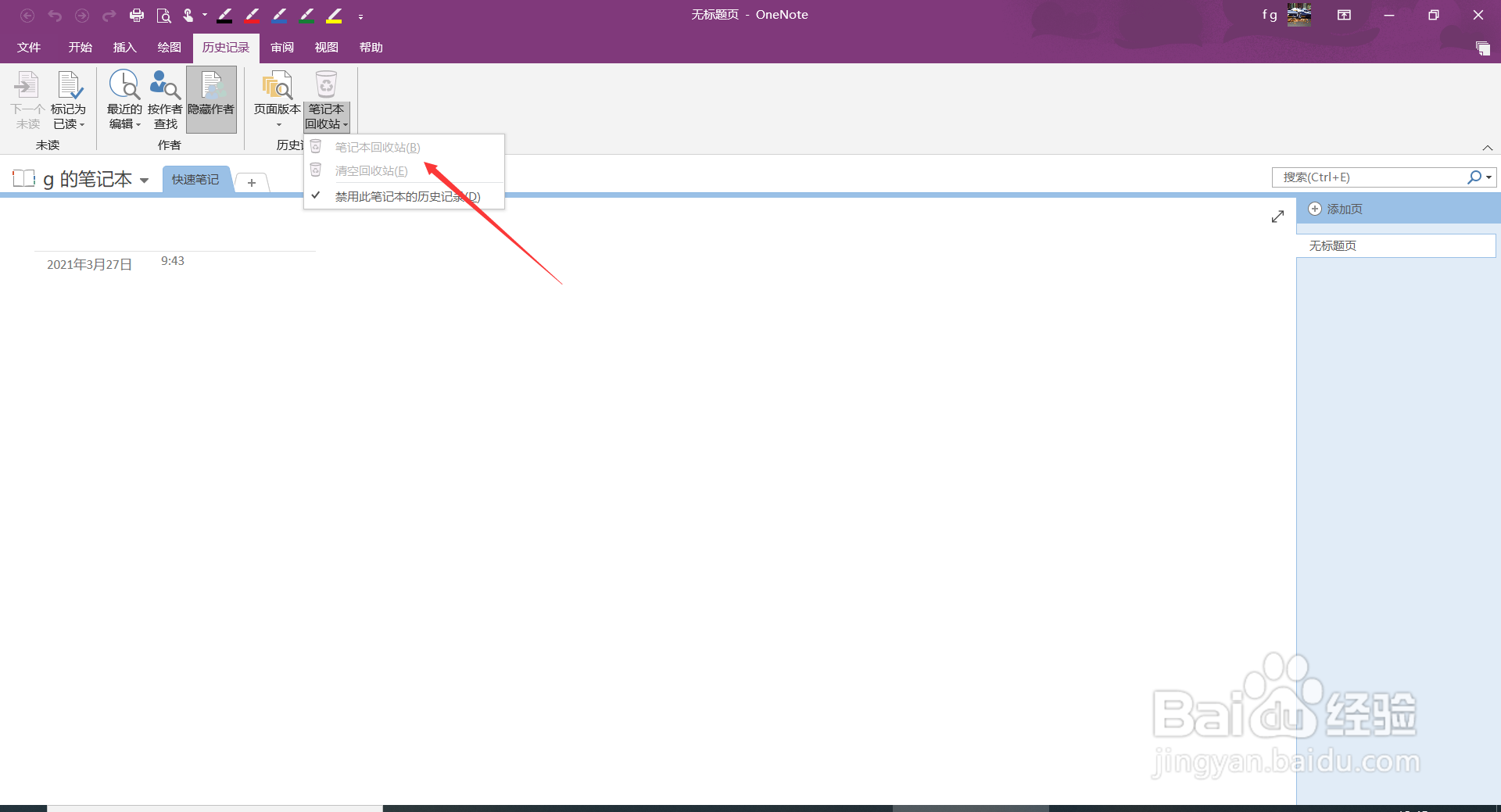Click the account picture thumbnail
1501x812 pixels.
click(x=1299, y=15)
